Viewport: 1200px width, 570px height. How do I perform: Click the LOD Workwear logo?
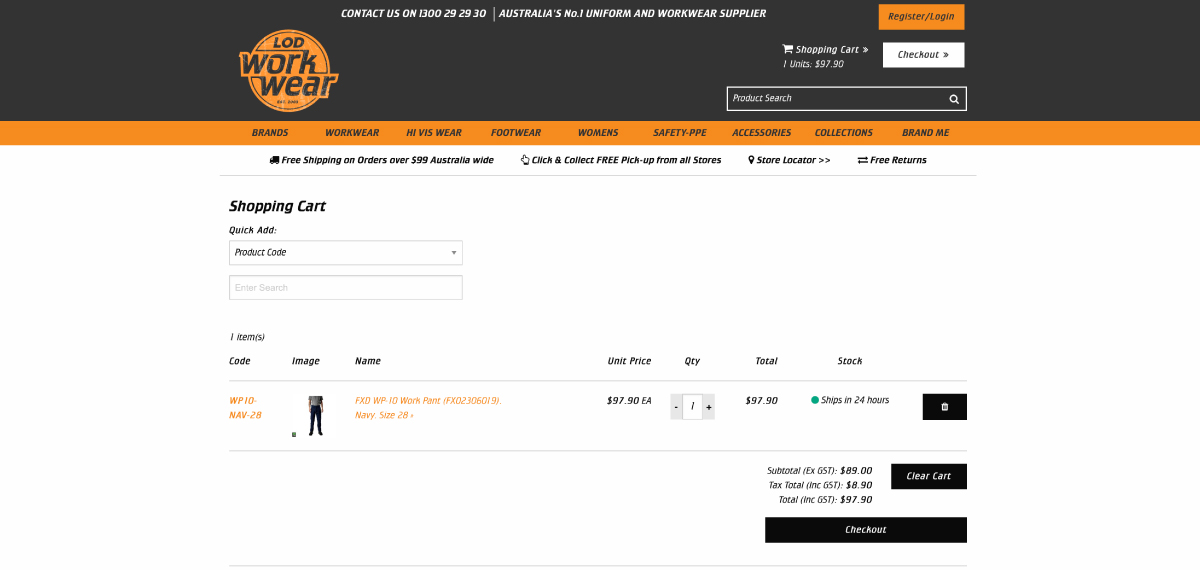pos(288,70)
